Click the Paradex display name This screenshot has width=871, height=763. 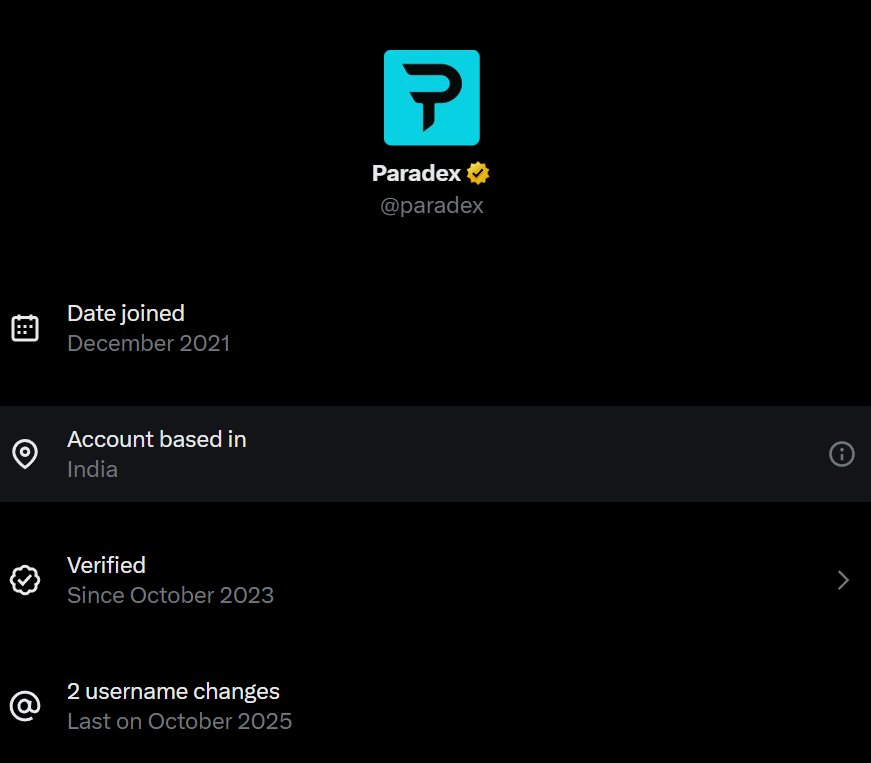[416, 173]
